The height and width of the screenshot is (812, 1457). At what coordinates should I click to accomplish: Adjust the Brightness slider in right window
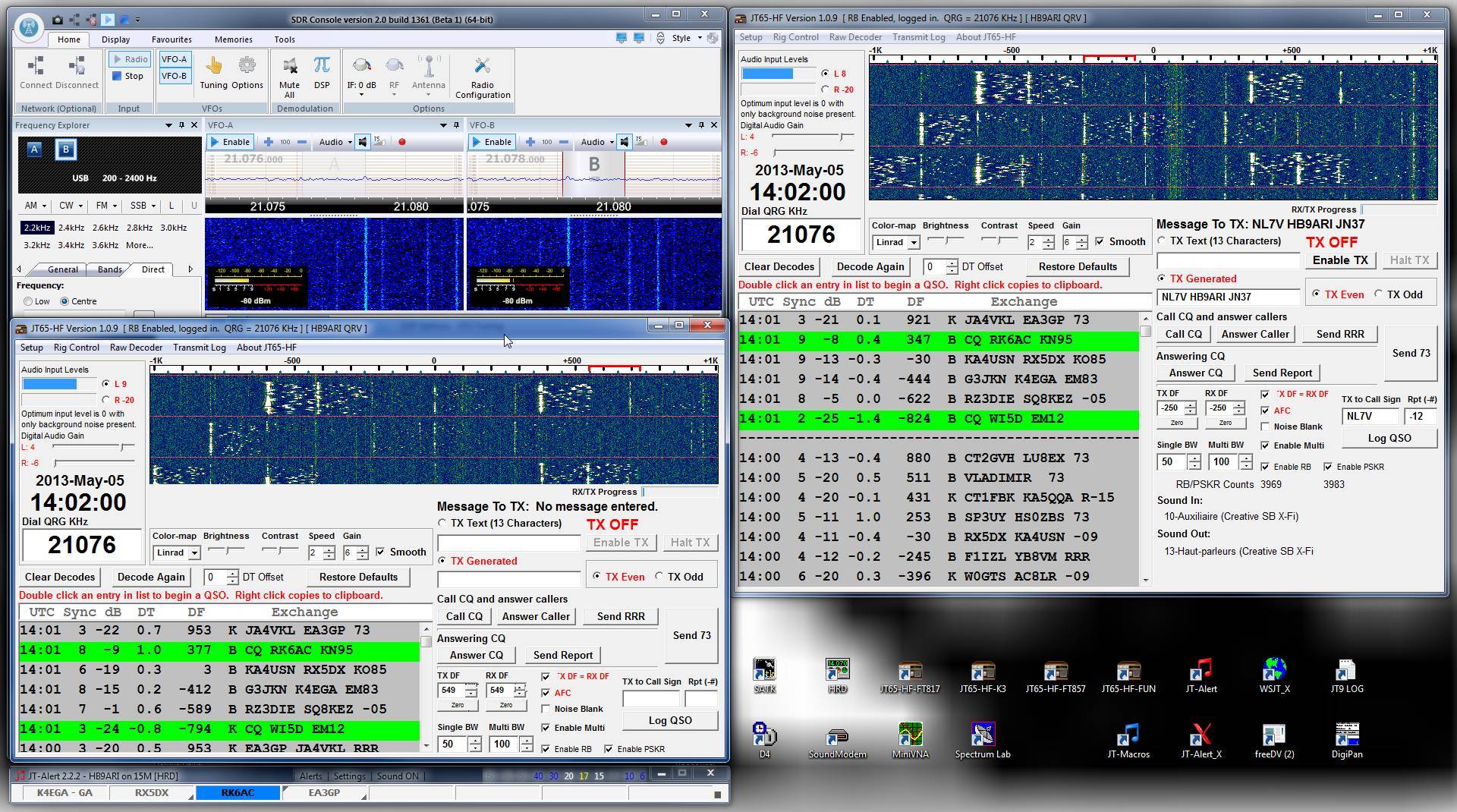[x=945, y=240]
